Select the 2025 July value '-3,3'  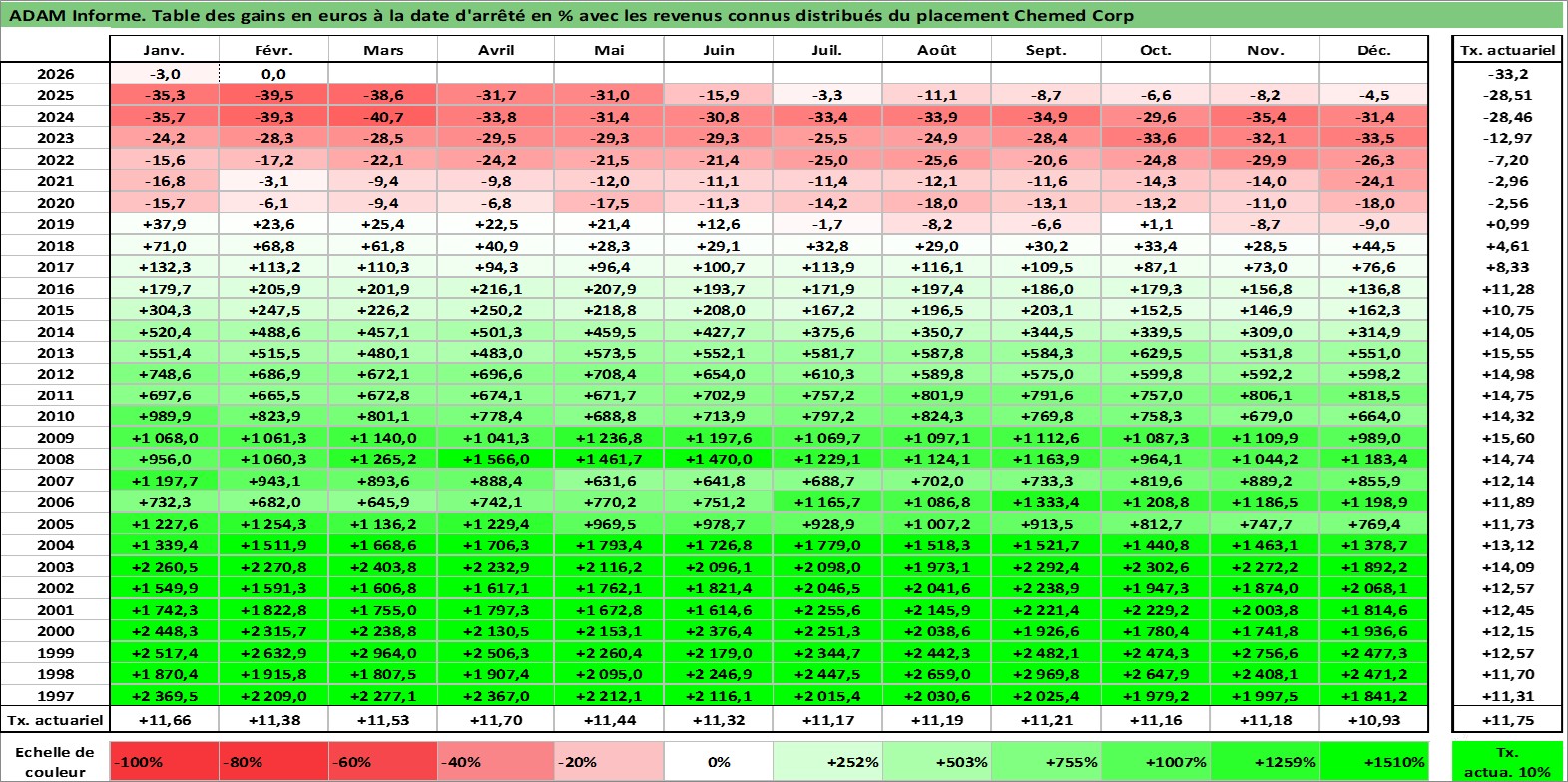click(827, 95)
